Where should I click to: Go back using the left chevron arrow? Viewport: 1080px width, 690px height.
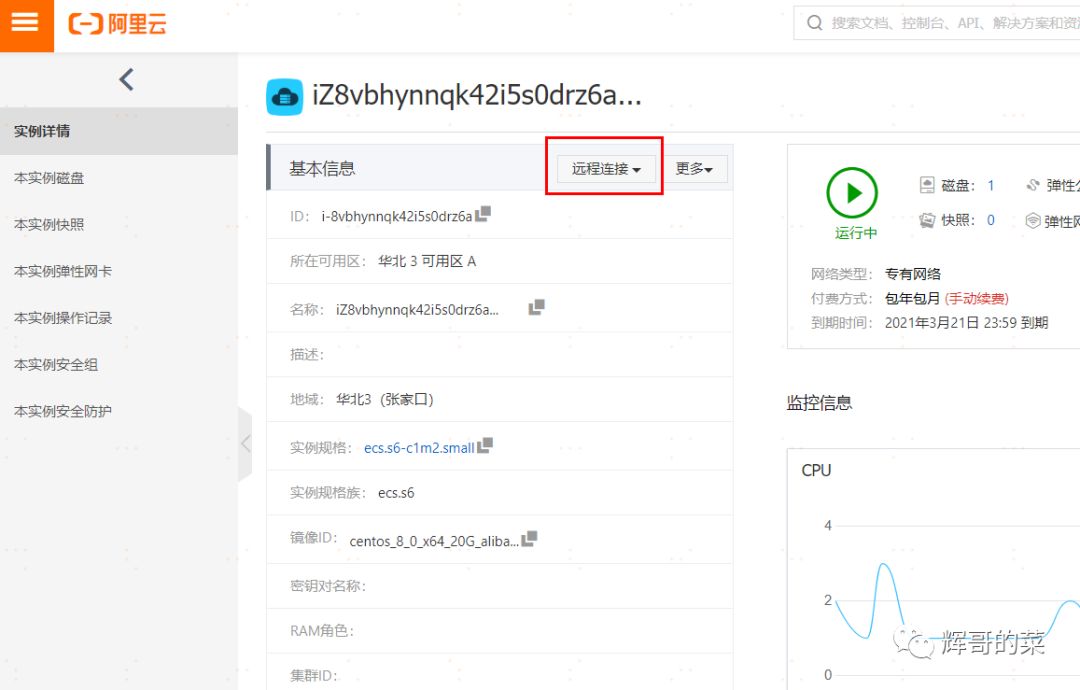(x=126, y=80)
